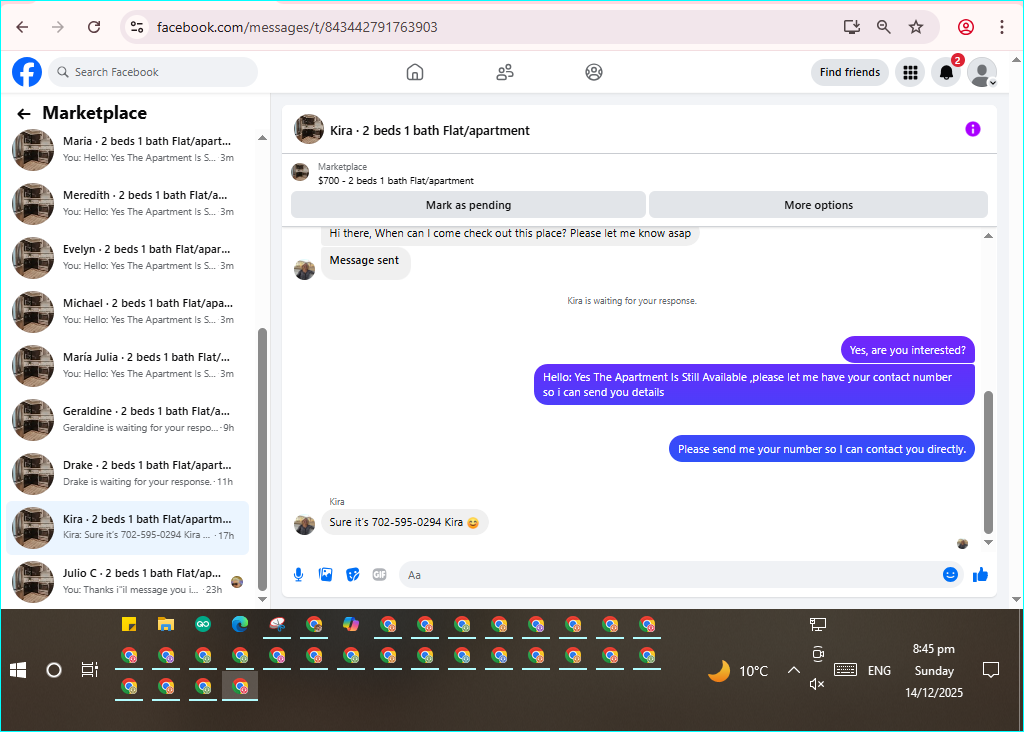Open Maria's conversation in the list
1024x732 pixels.
128,150
